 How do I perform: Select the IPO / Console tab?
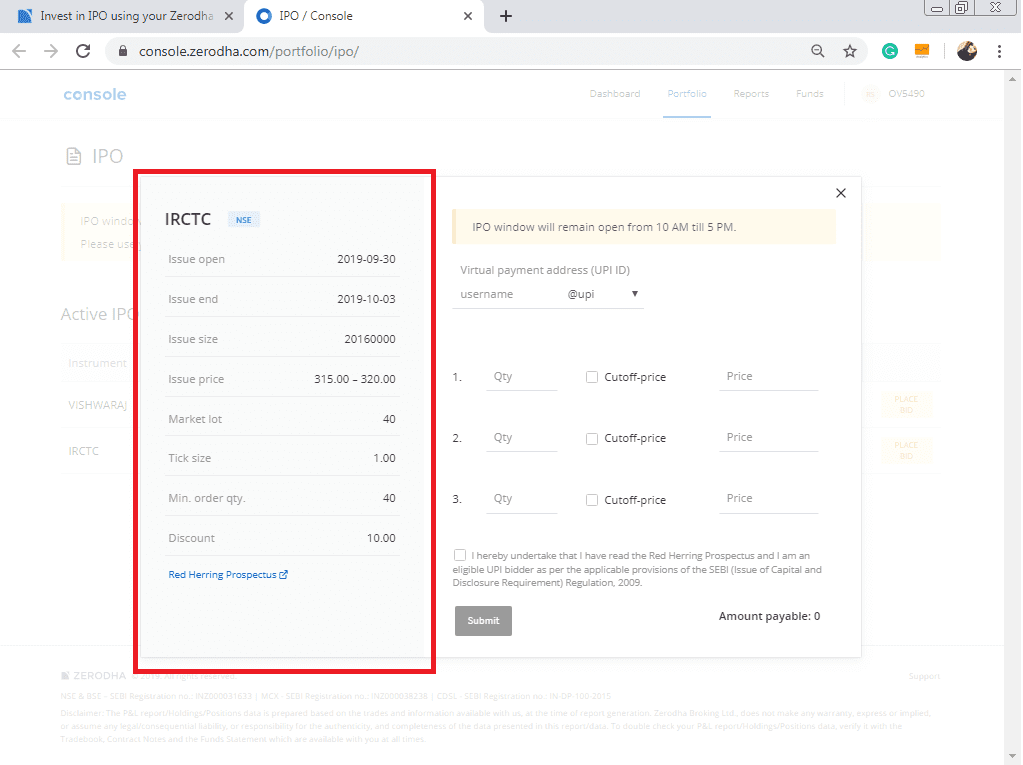[x=365, y=16]
